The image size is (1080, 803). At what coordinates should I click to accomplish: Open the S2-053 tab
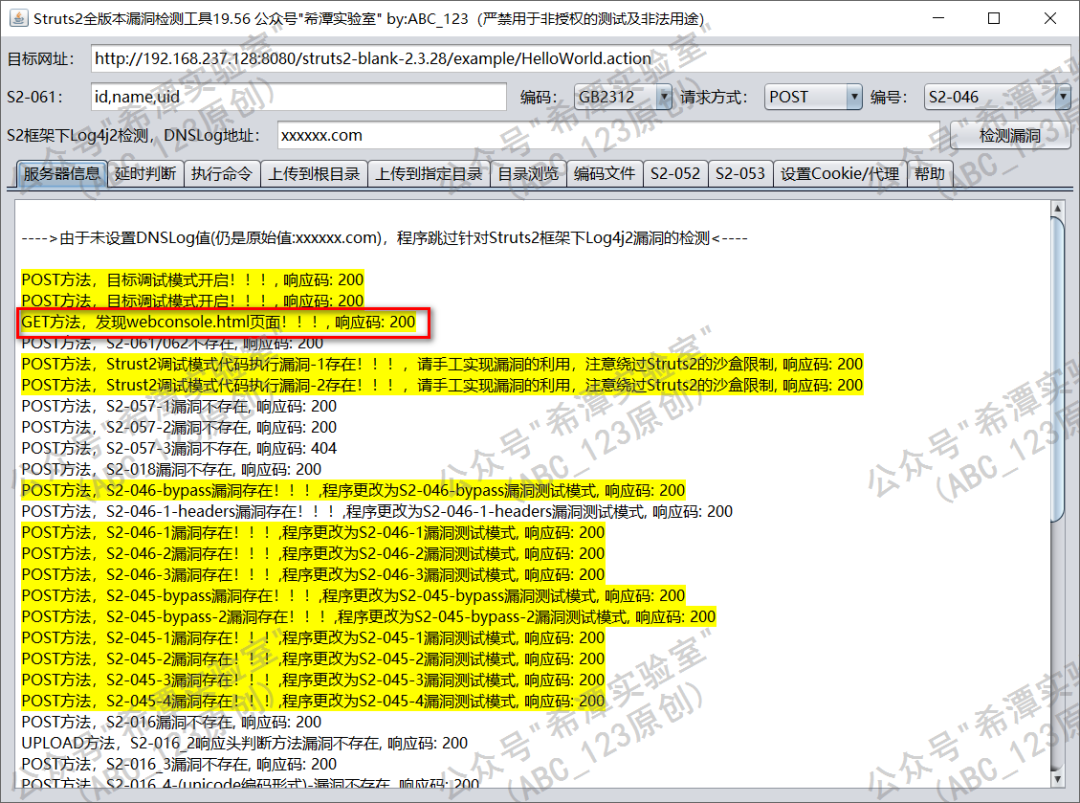[x=740, y=174]
